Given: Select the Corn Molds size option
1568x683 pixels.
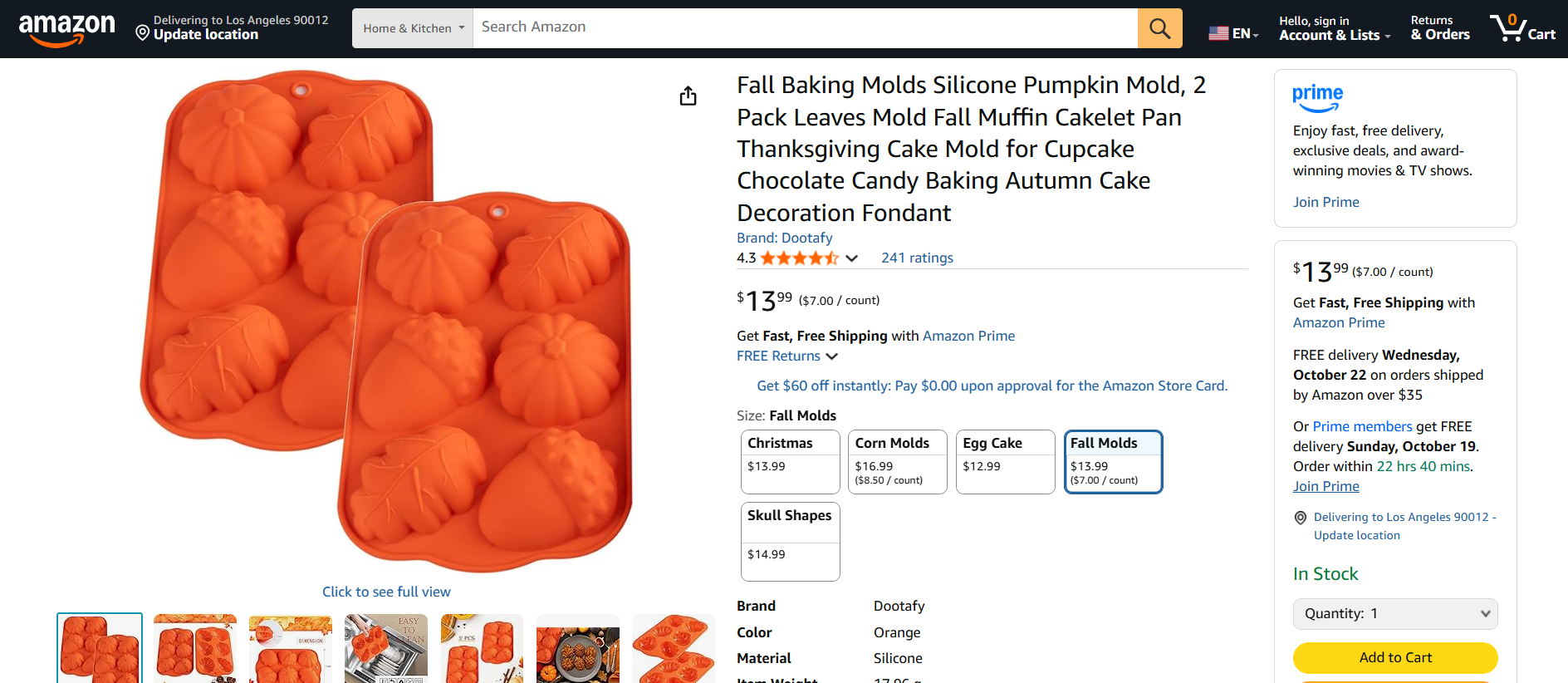Looking at the screenshot, I should [x=897, y=461].
